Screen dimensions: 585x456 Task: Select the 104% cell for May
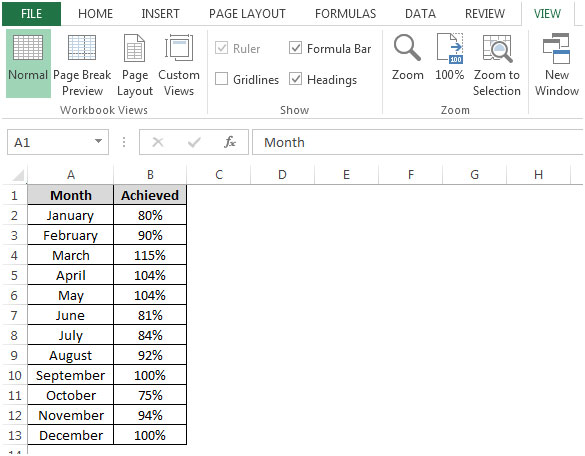pyautogui.click(x=150, y=296)
